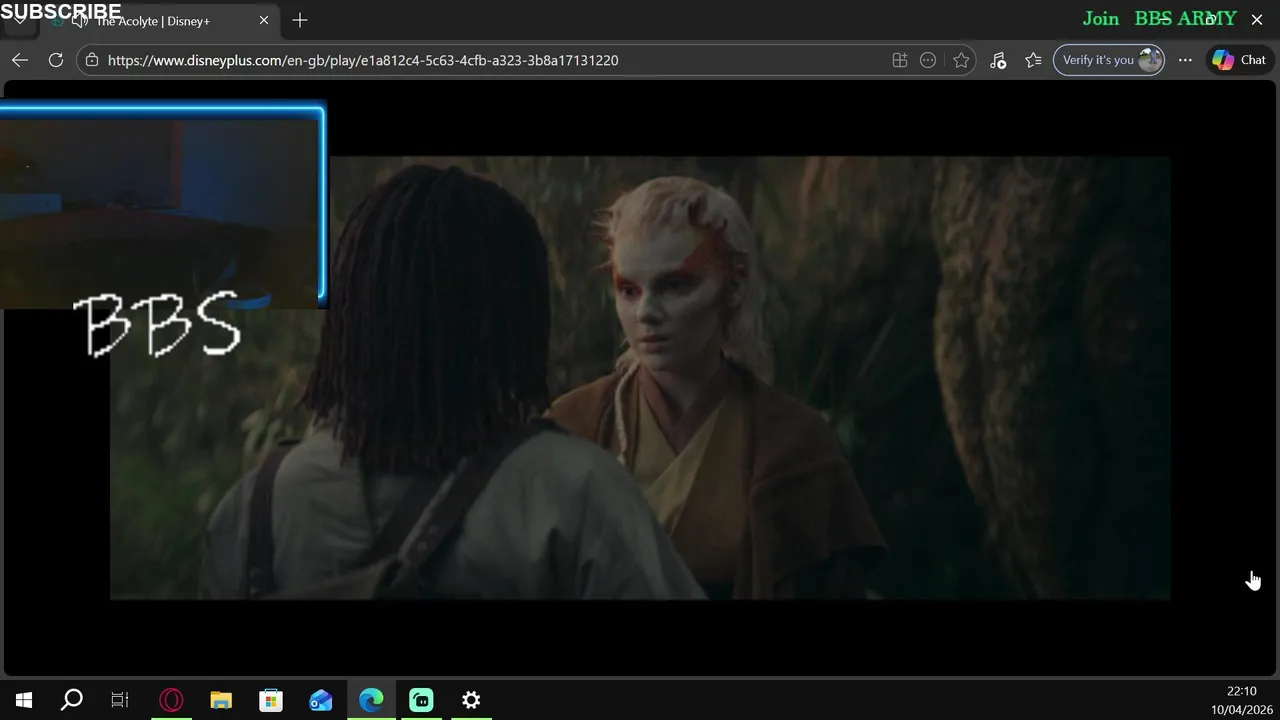Open Outlook from the taskbar
The height and width of the screenshot is (720, 1280).
pos(321,700)
